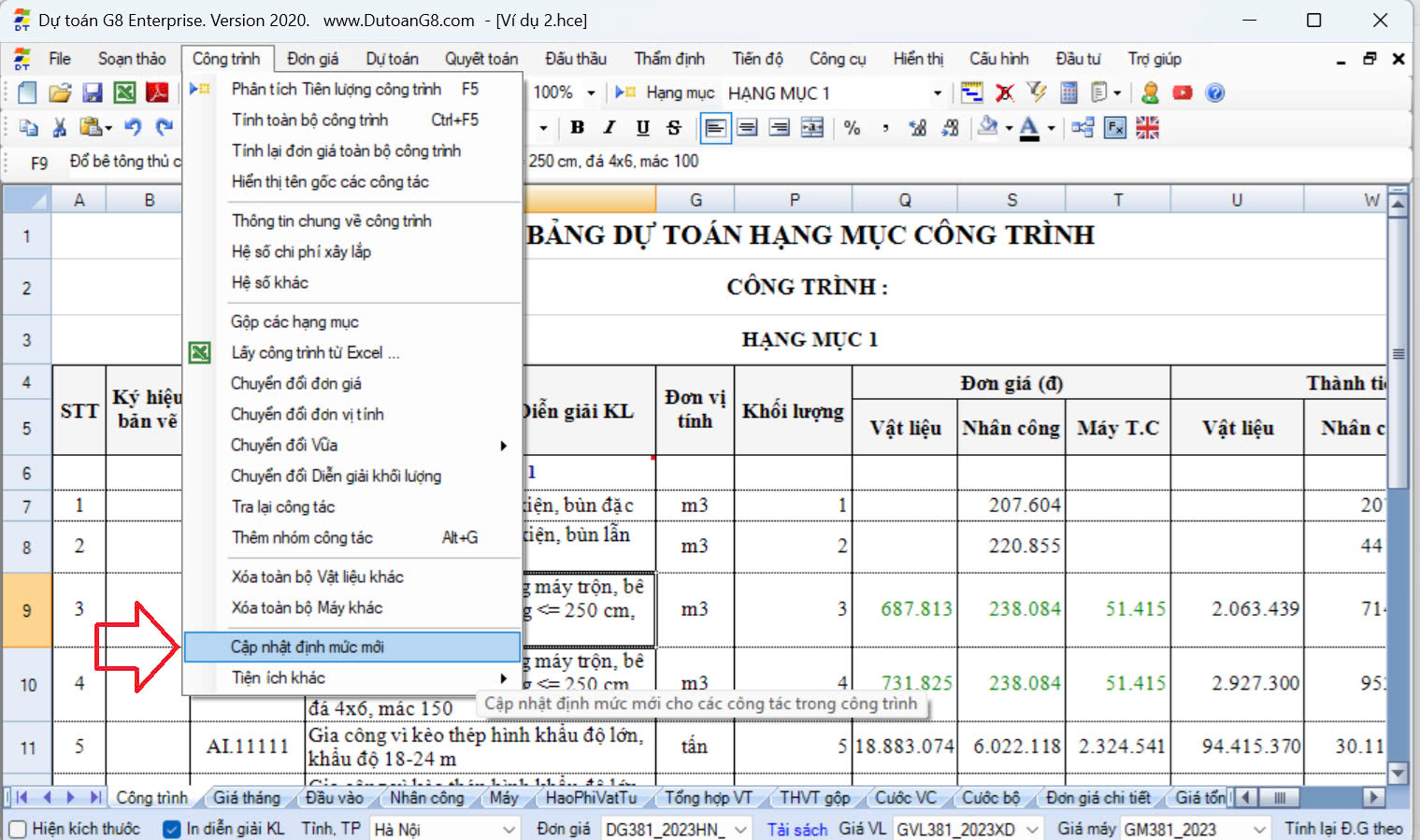Click the blue help question icon
Image resolution: width=1420 pixels, height=840 pixels.
coord(1214,93)
